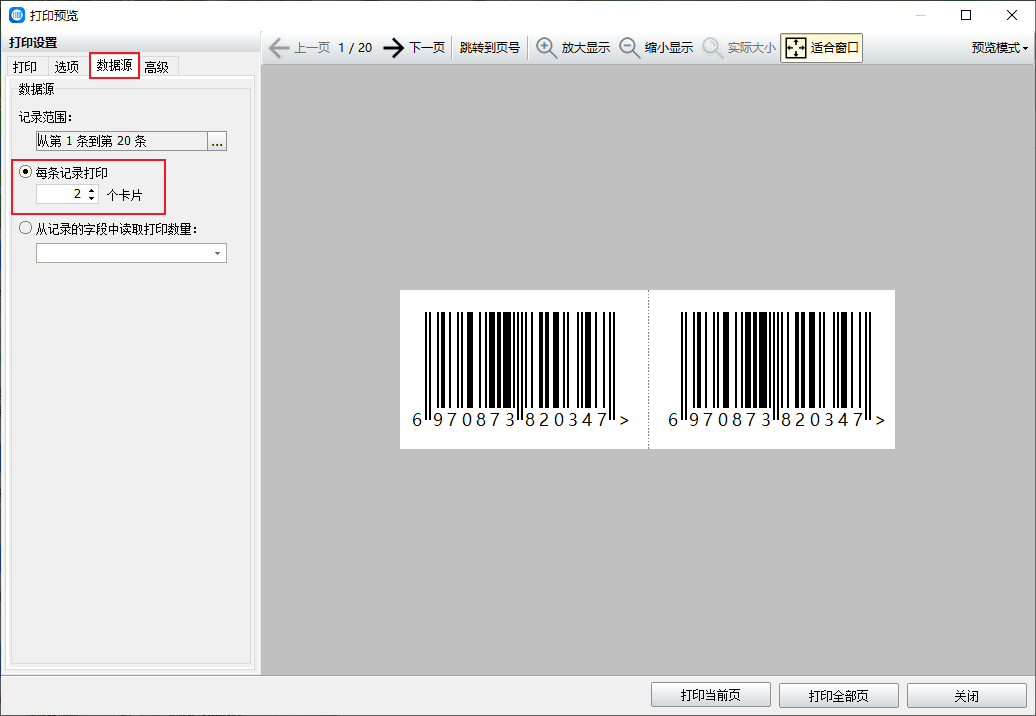Click 下一页 toolbar label
1036x716 pixels.
click(x=427, y=48)
